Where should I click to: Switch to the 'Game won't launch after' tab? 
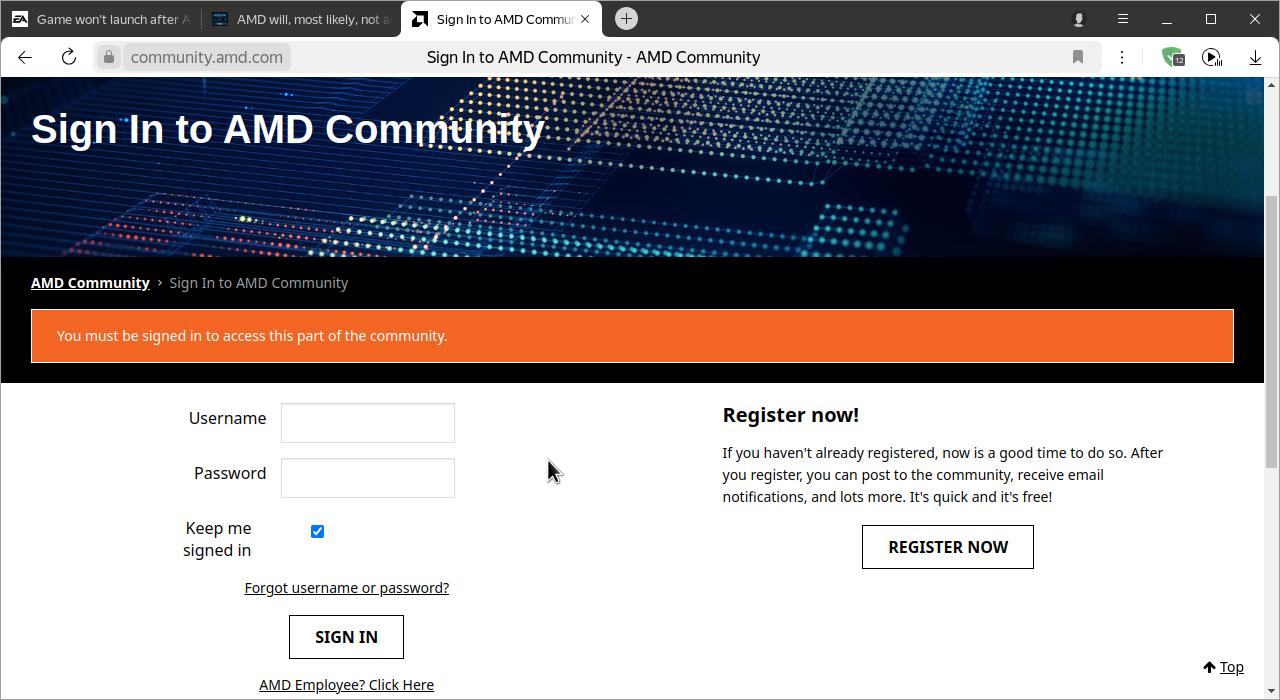click(101, 19)
